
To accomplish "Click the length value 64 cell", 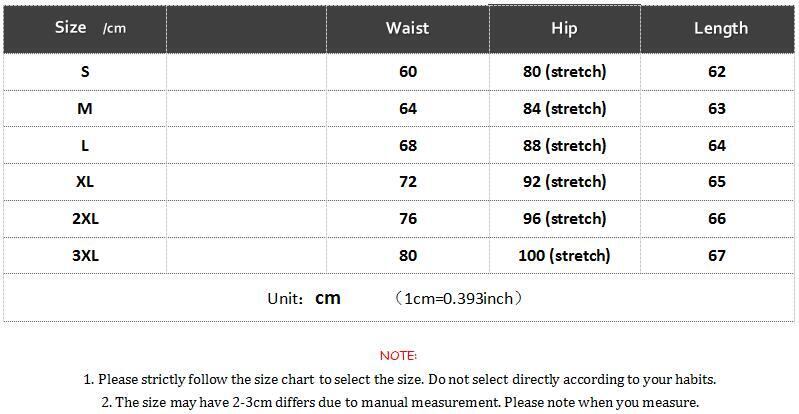I will 716,145.
